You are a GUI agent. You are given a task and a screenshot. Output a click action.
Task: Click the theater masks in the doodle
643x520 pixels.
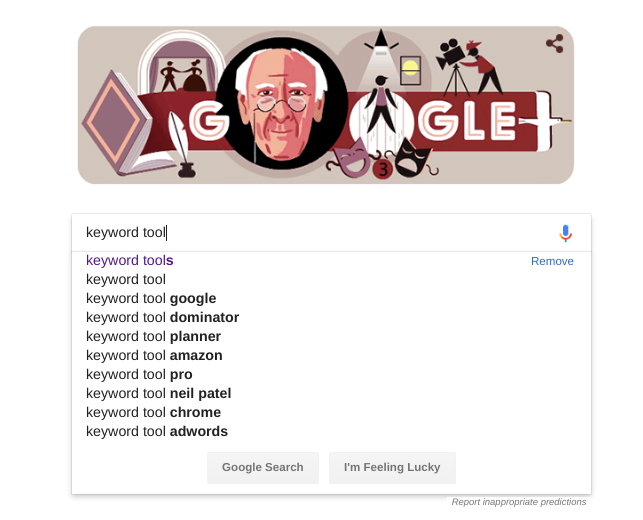pos(383,159)
